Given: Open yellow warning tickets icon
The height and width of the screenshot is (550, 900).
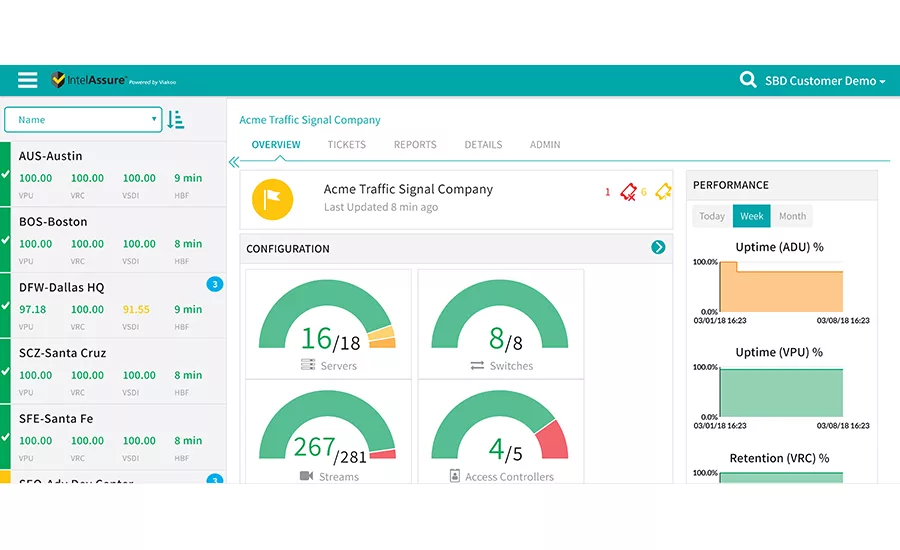Looking at the screenshot, I should pyautogui.click(x=664, y=191).
